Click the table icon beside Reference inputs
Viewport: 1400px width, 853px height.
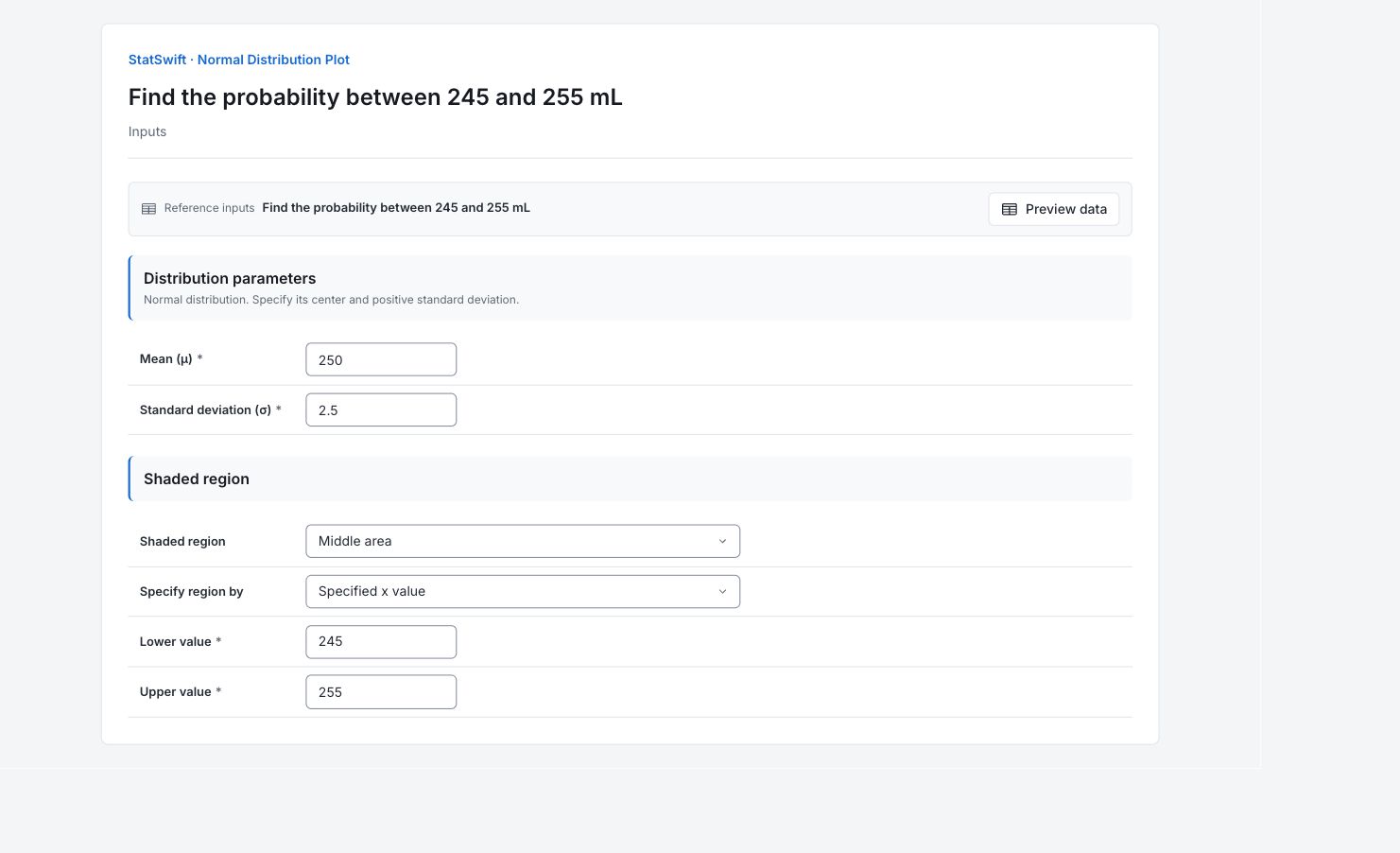point(148,209)
